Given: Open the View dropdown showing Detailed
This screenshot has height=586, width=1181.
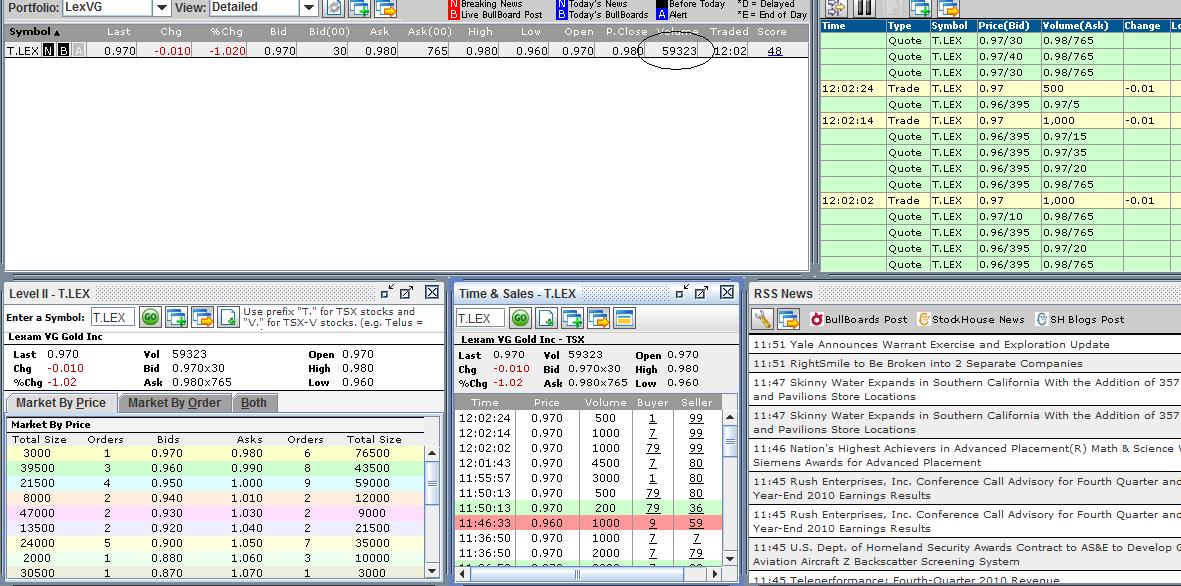Looking at the screenshot, I should (x=309, y=8).
